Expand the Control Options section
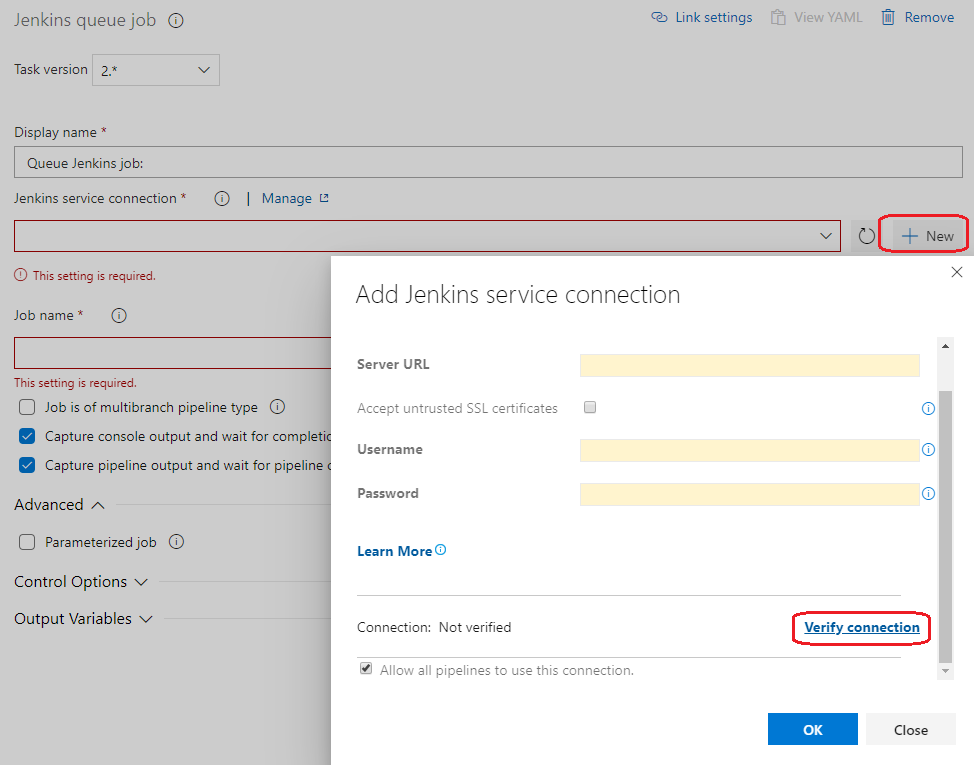 point(81,582)
